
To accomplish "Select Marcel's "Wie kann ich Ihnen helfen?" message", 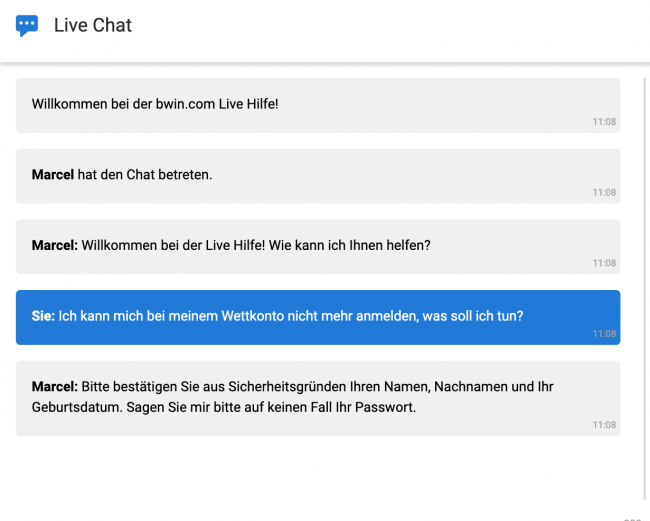I will pyautogui.click(x=318, y=247).
